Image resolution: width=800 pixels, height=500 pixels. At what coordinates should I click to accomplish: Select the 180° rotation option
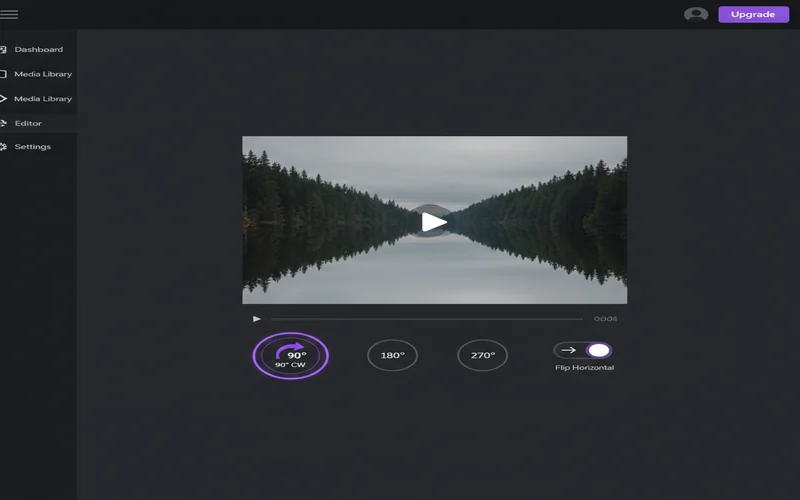coord(392,355)
